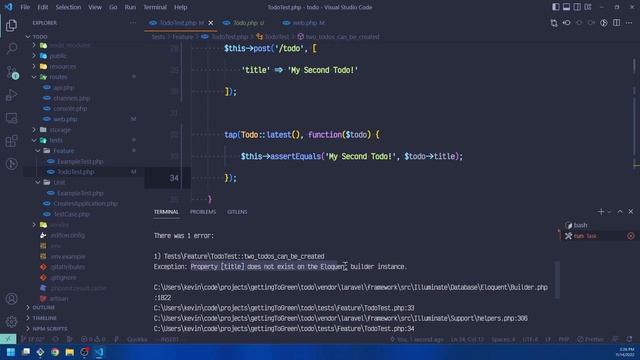Open the File Explorer taskbar icon

(x=70, y=352)
